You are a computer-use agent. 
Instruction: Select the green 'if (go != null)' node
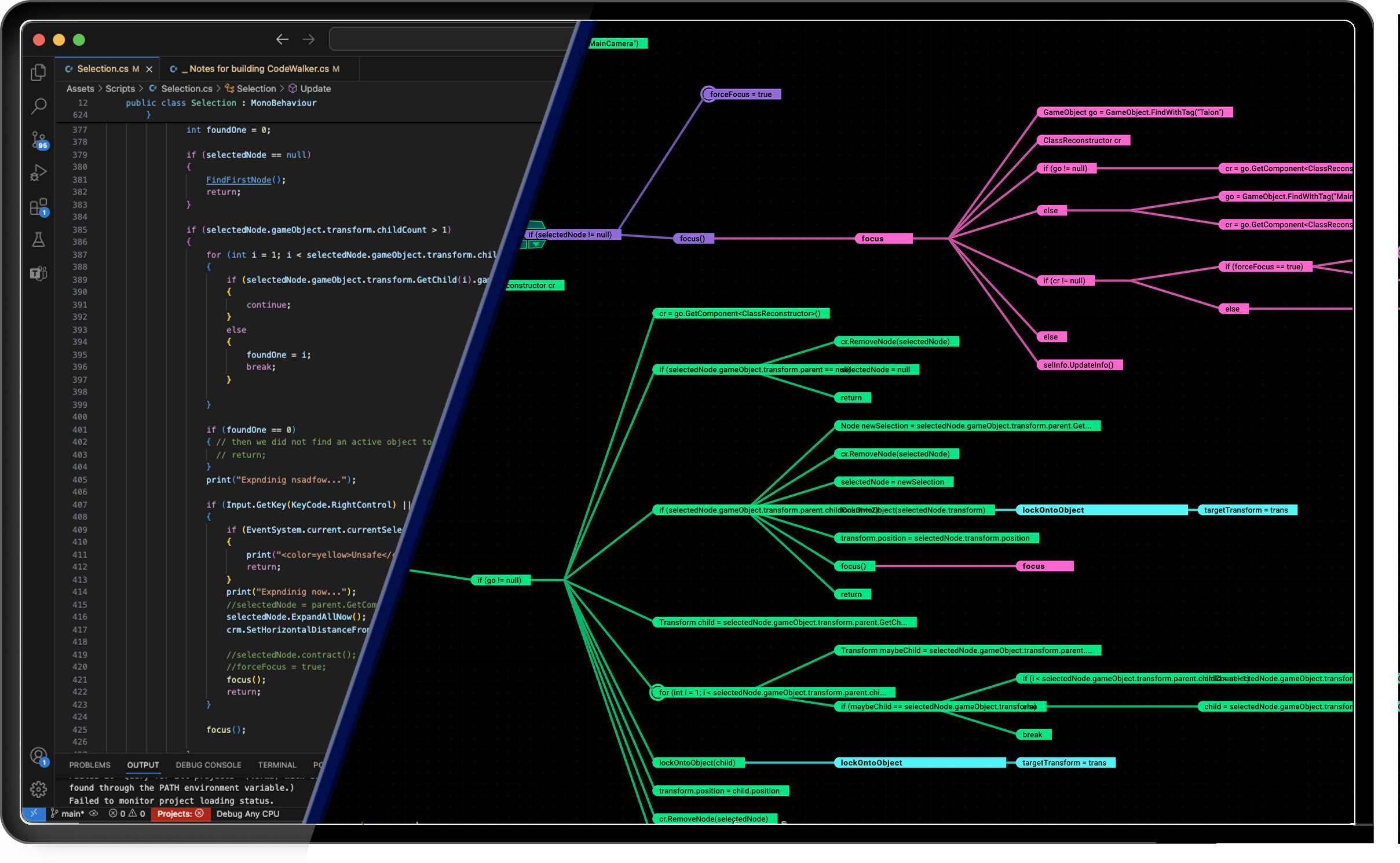click(500, 580)
